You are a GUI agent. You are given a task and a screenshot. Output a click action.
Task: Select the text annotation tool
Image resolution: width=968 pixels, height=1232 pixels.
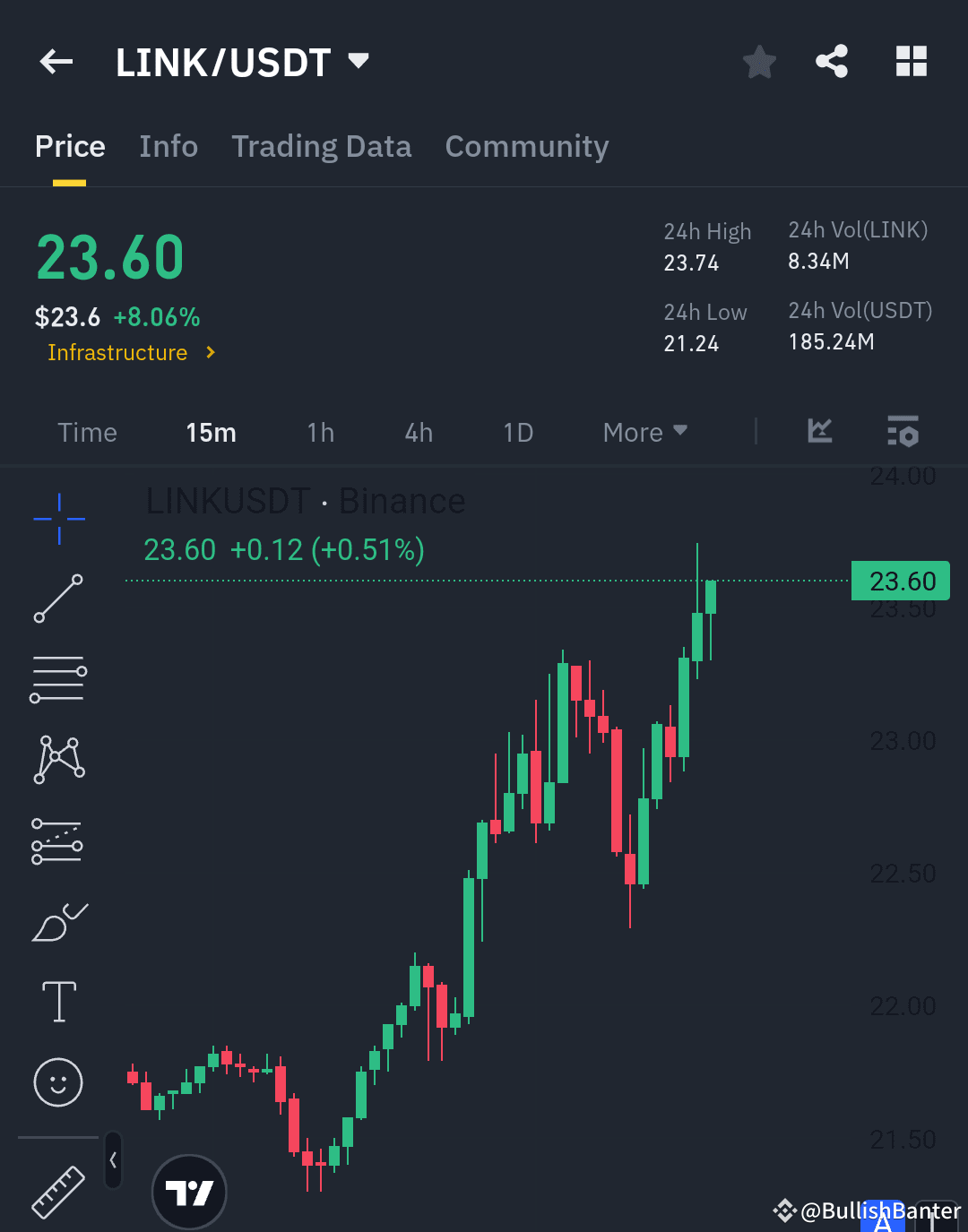(57, 1001)
